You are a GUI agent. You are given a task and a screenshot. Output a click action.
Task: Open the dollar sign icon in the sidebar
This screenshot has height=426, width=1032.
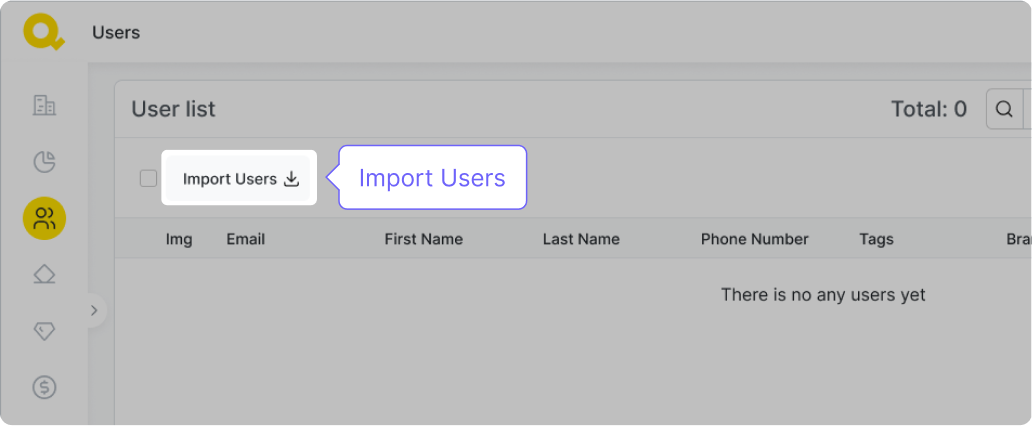pos(44,387)
